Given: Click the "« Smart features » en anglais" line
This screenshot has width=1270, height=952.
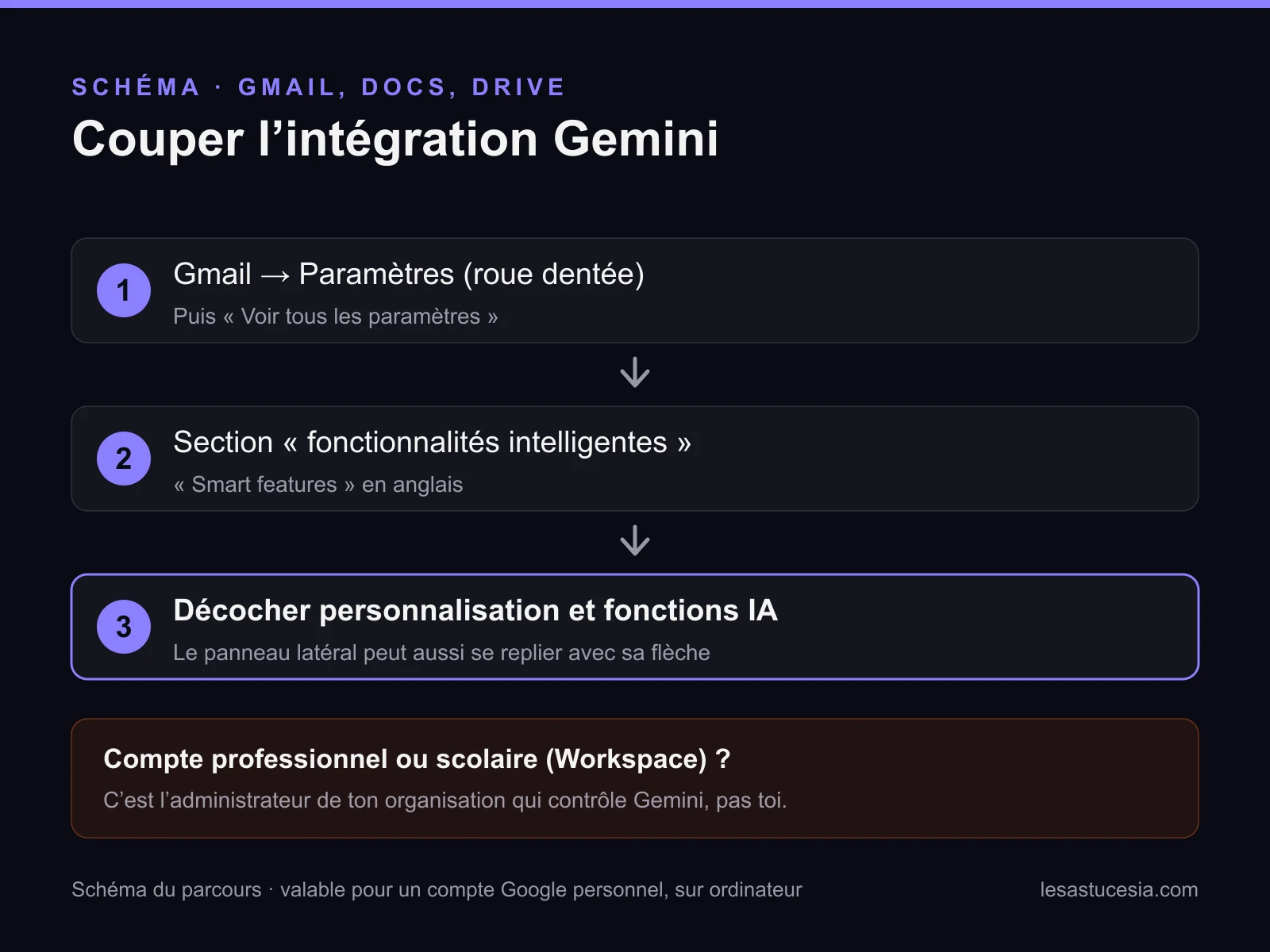Looking at the screenshot, I should point(318,485).
